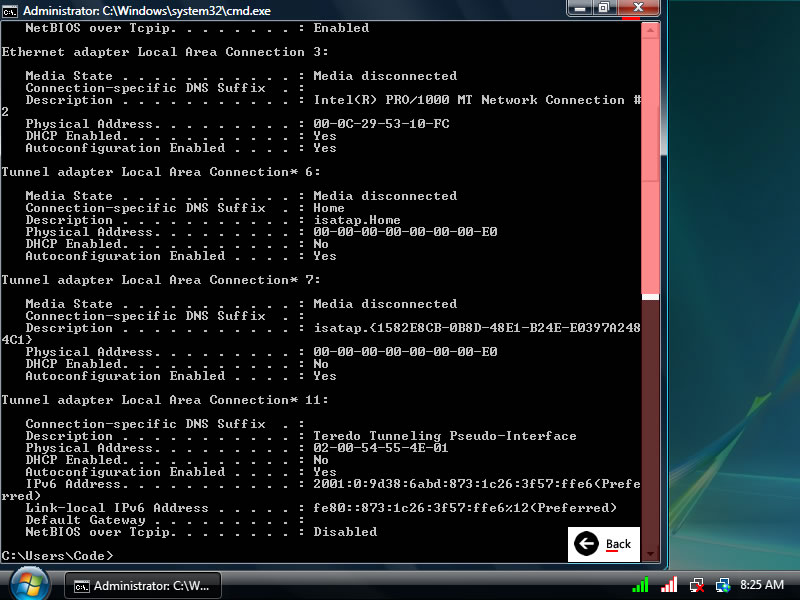This screenshot has width=800, height=600.
Task: Click the C:\Users\Code> prompt line
Action: (x=57, y=556)
